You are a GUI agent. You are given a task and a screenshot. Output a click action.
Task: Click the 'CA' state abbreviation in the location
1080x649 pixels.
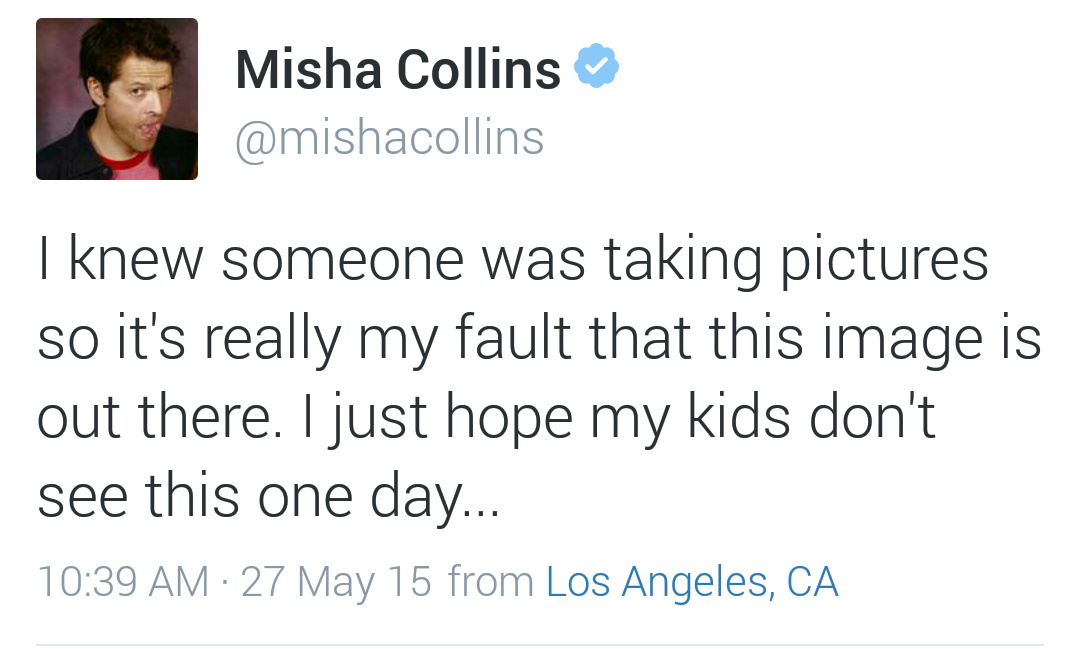pyautogui.click(x=812, y=582)
